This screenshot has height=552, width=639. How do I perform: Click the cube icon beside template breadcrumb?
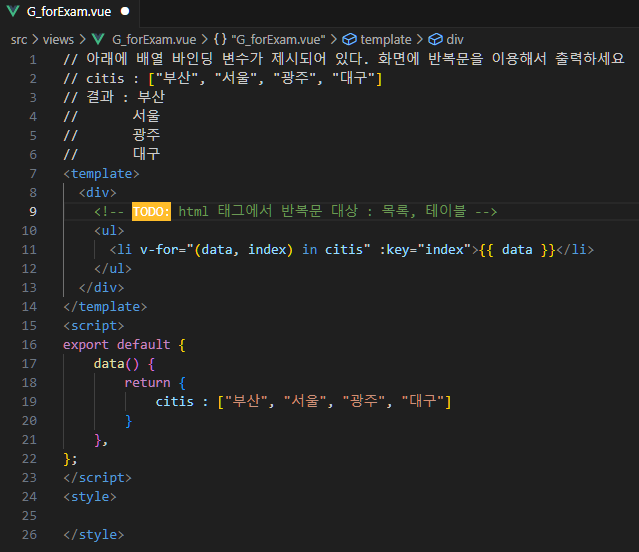[349, 39]
